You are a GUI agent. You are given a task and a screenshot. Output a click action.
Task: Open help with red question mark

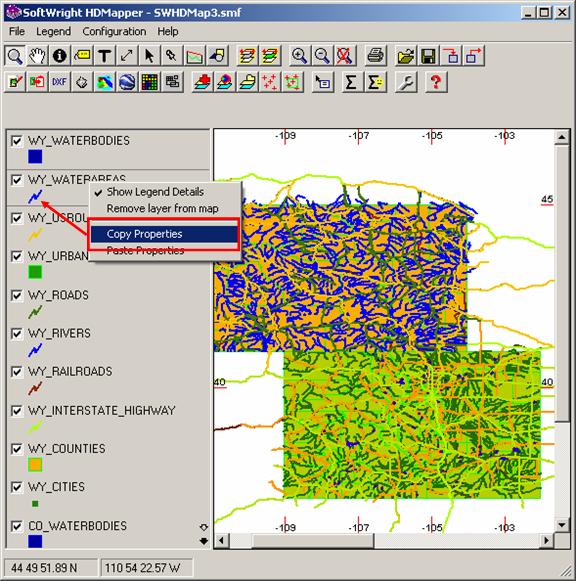[x=436, y=82]
